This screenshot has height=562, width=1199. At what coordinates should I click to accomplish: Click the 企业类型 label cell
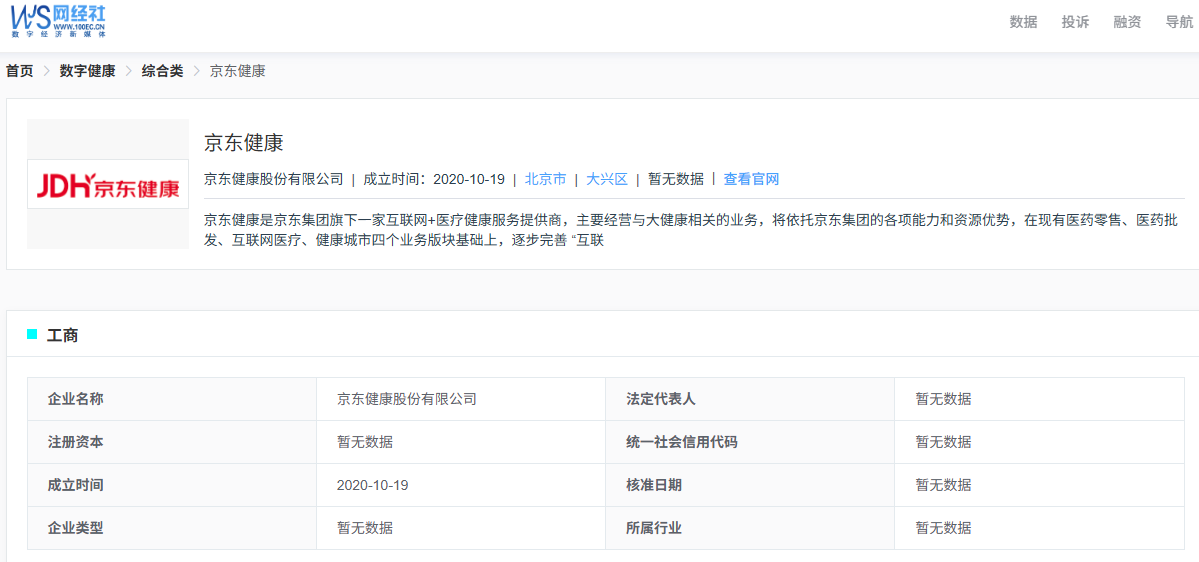[x=172, y=528]
